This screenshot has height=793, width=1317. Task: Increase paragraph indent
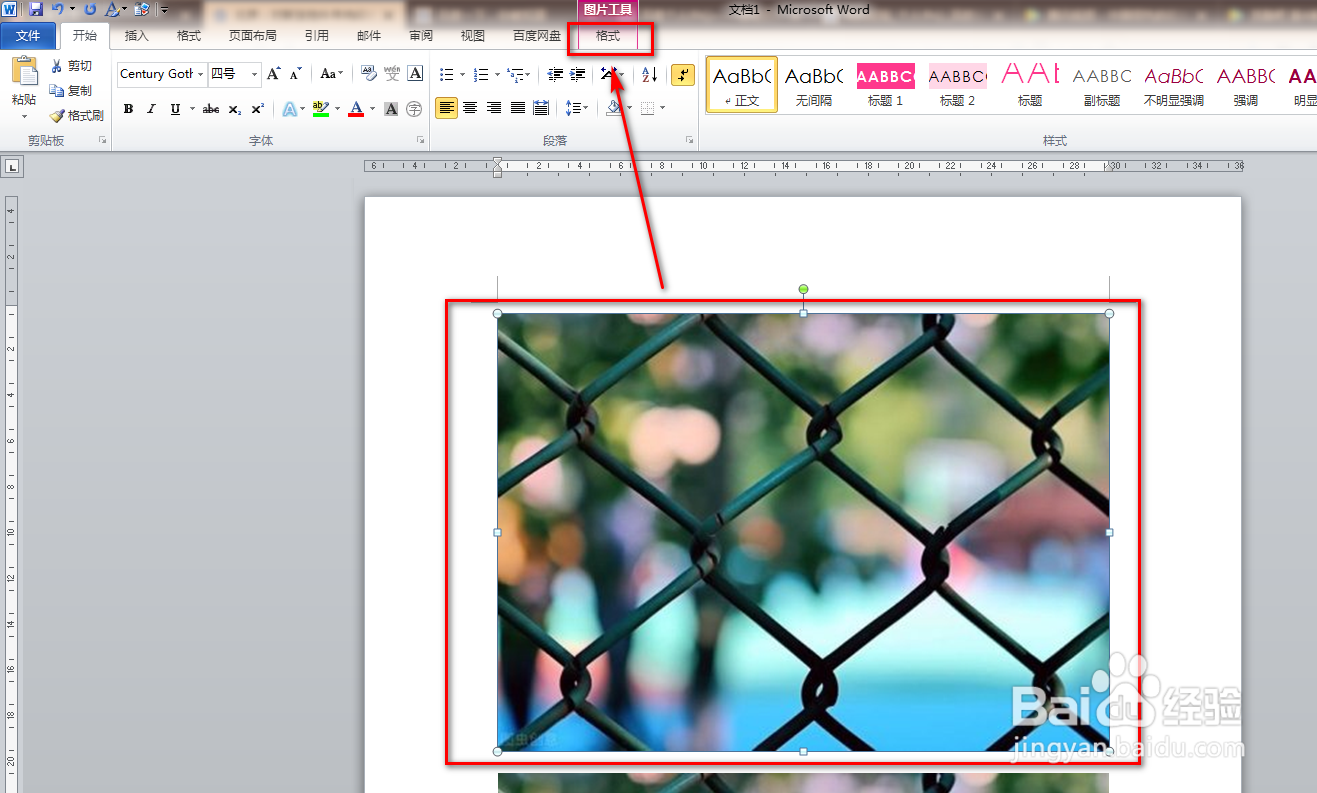click(578, 74)
